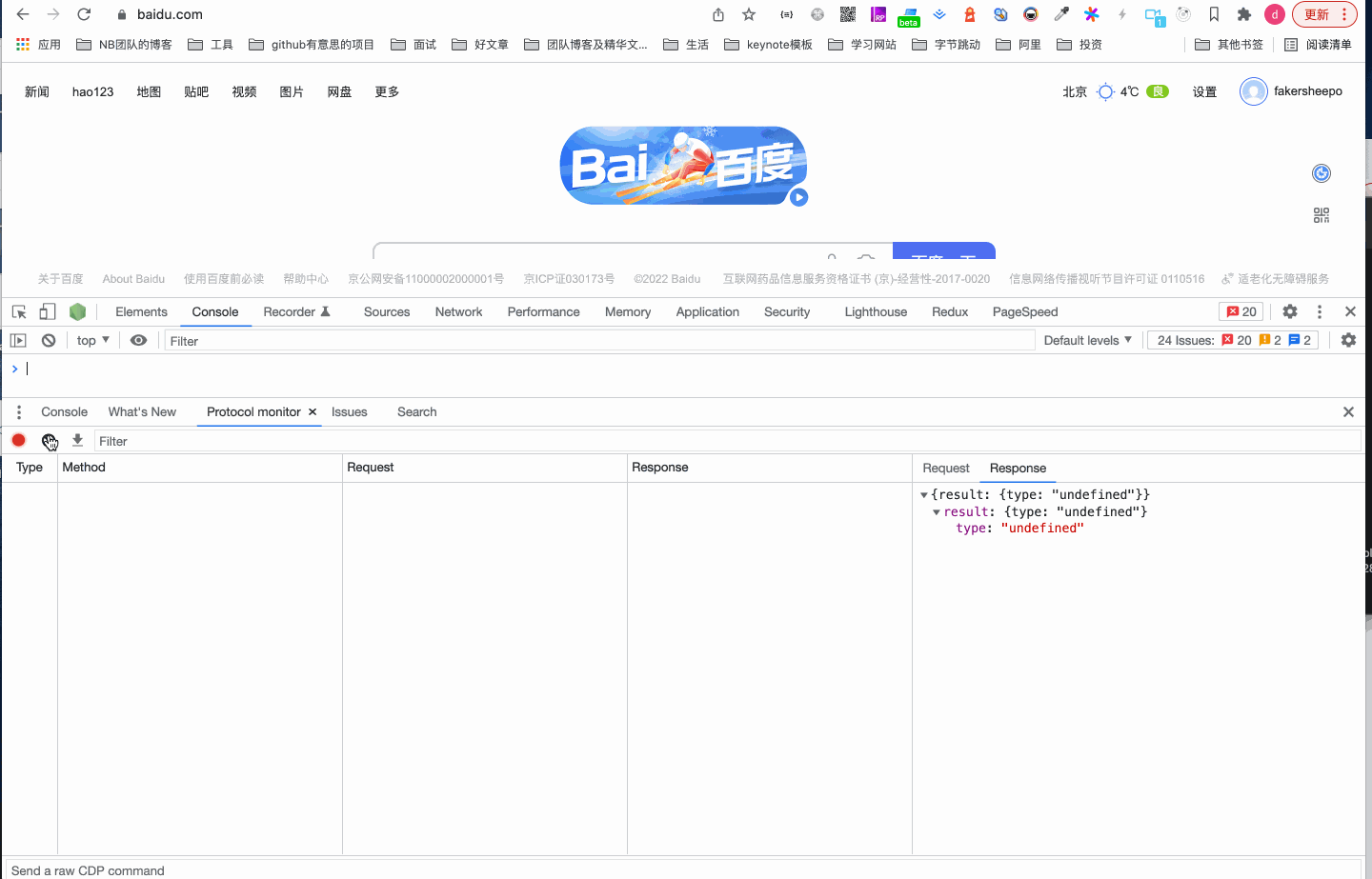
Task: Share this page via share icon
Action: coord(718,14)
